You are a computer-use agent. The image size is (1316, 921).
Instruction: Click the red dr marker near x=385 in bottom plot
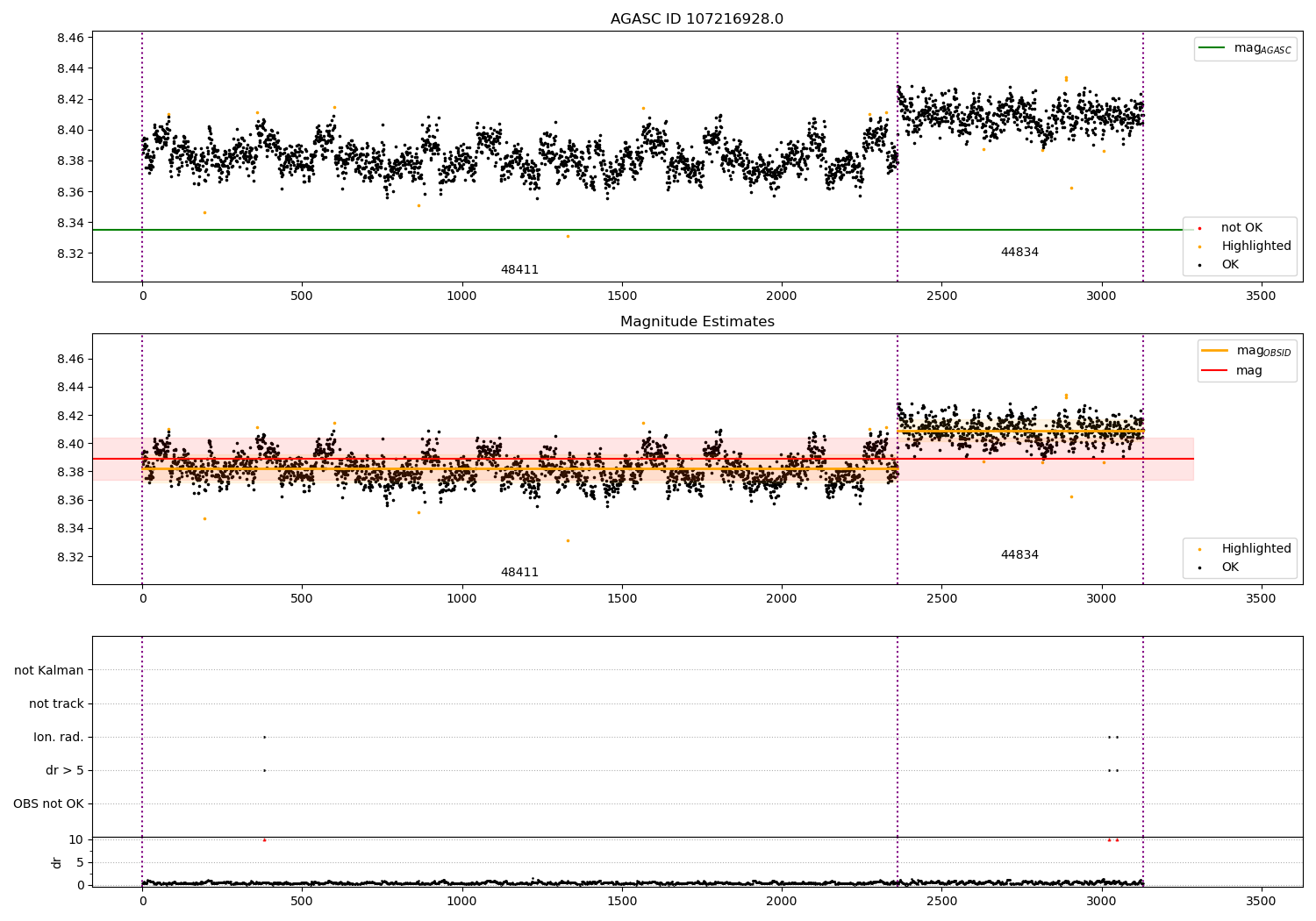pos(264,839)
